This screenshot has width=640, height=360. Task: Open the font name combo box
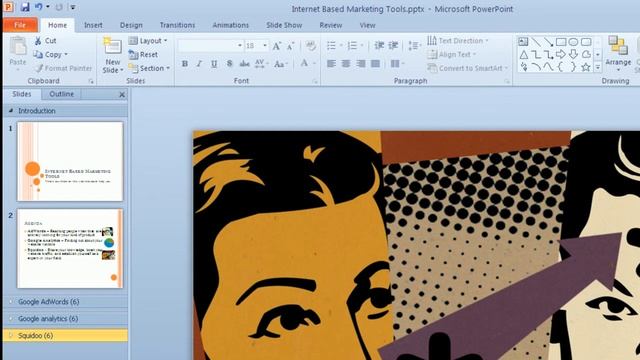[x=210, y=46]
